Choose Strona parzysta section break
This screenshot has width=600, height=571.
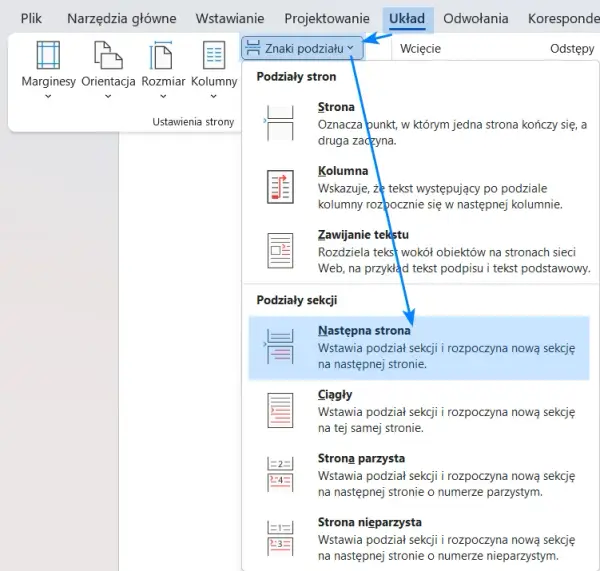coord(419,475)
